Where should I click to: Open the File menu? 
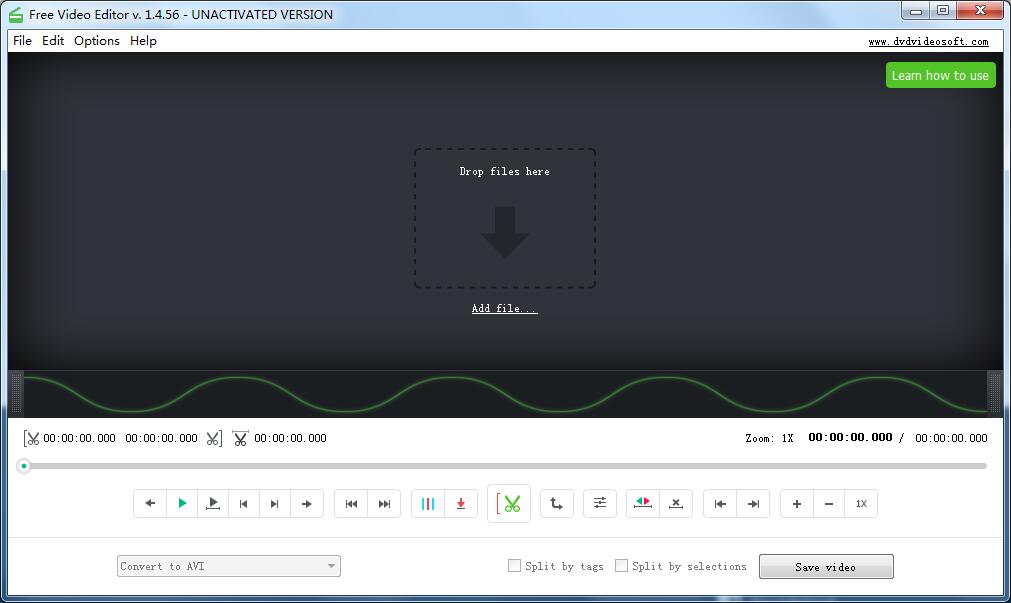point(22,41)
